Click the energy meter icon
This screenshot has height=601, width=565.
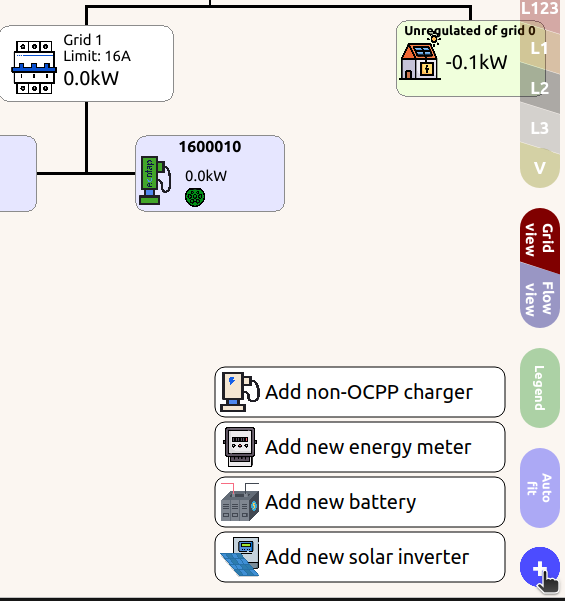[240, 447]
